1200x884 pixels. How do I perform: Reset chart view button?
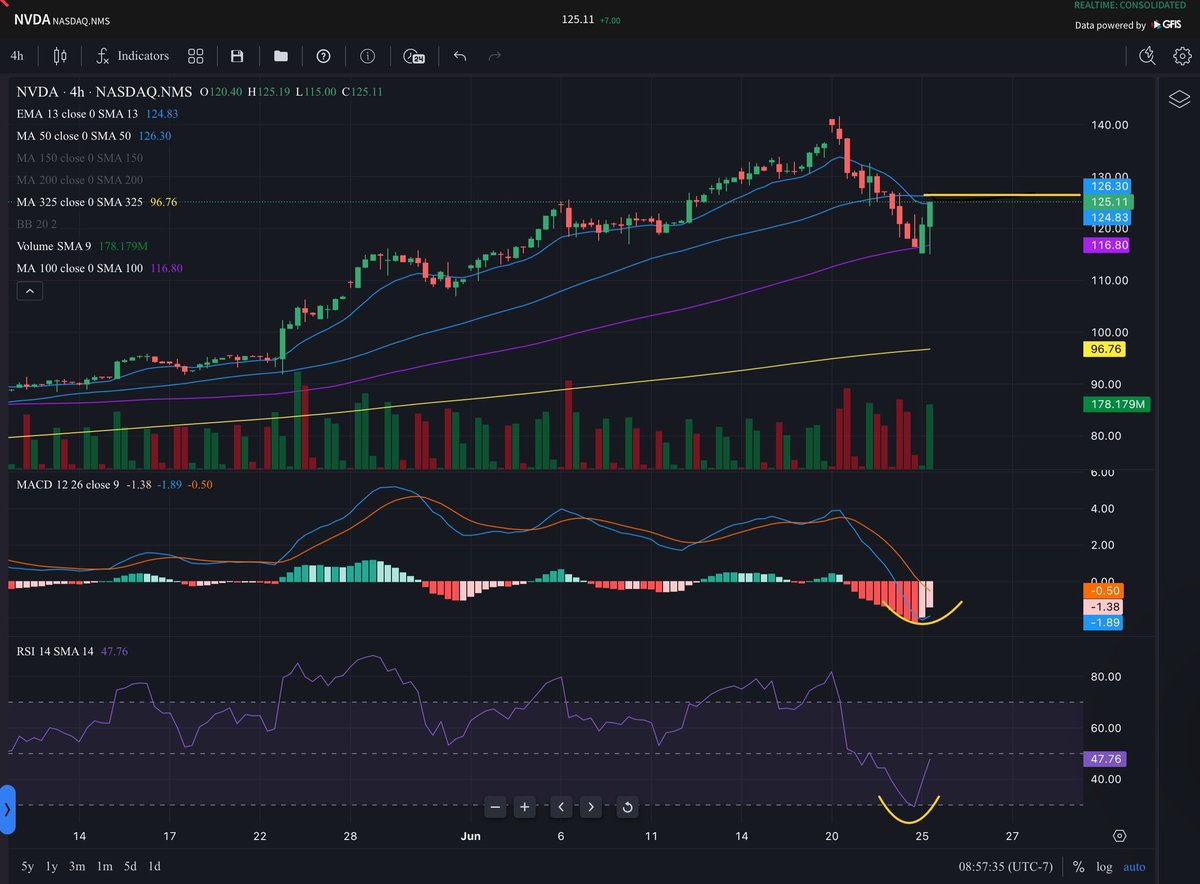[x=627, y=806]
